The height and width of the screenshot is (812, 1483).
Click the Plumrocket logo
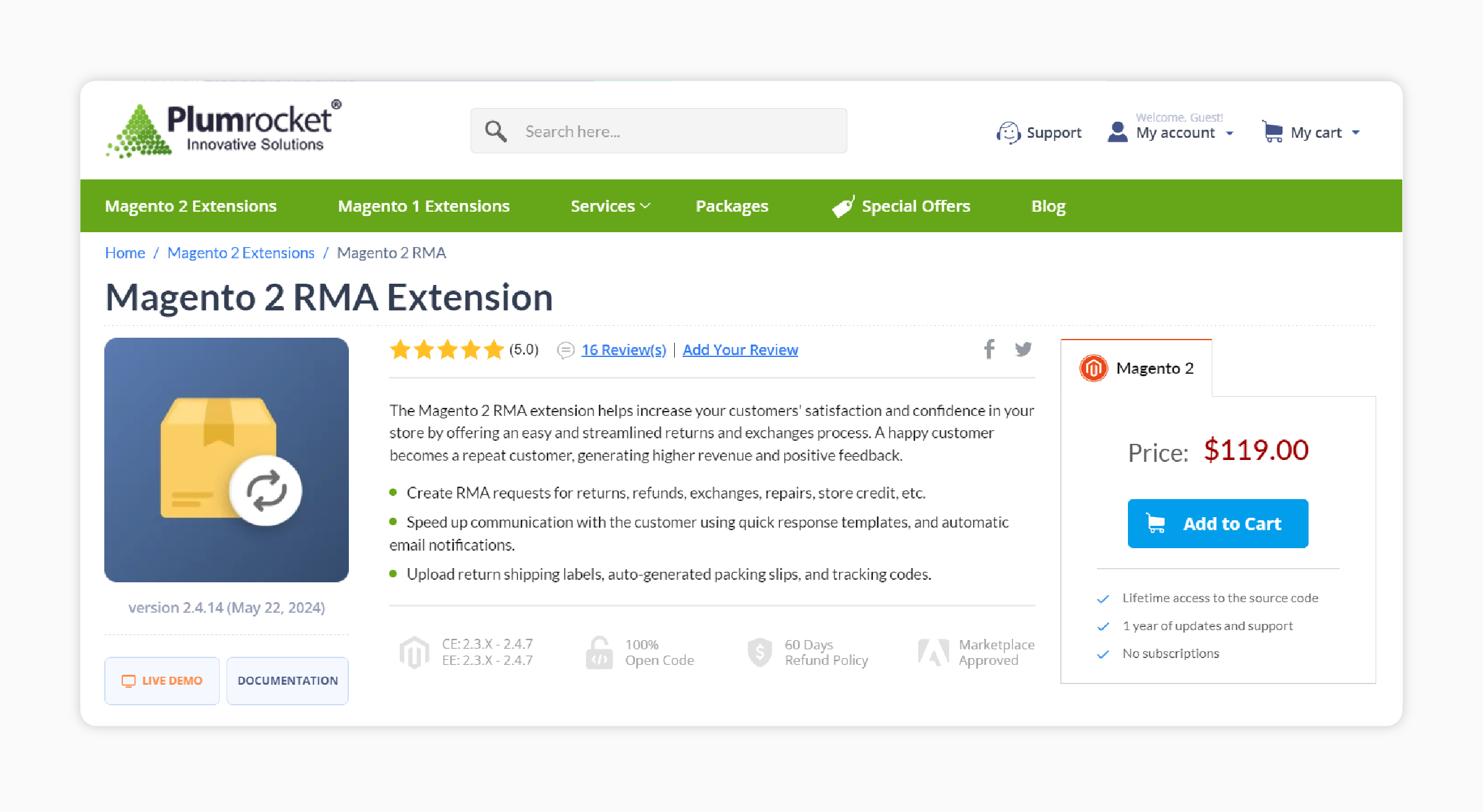pyautogui.click(x=224, y=129)
